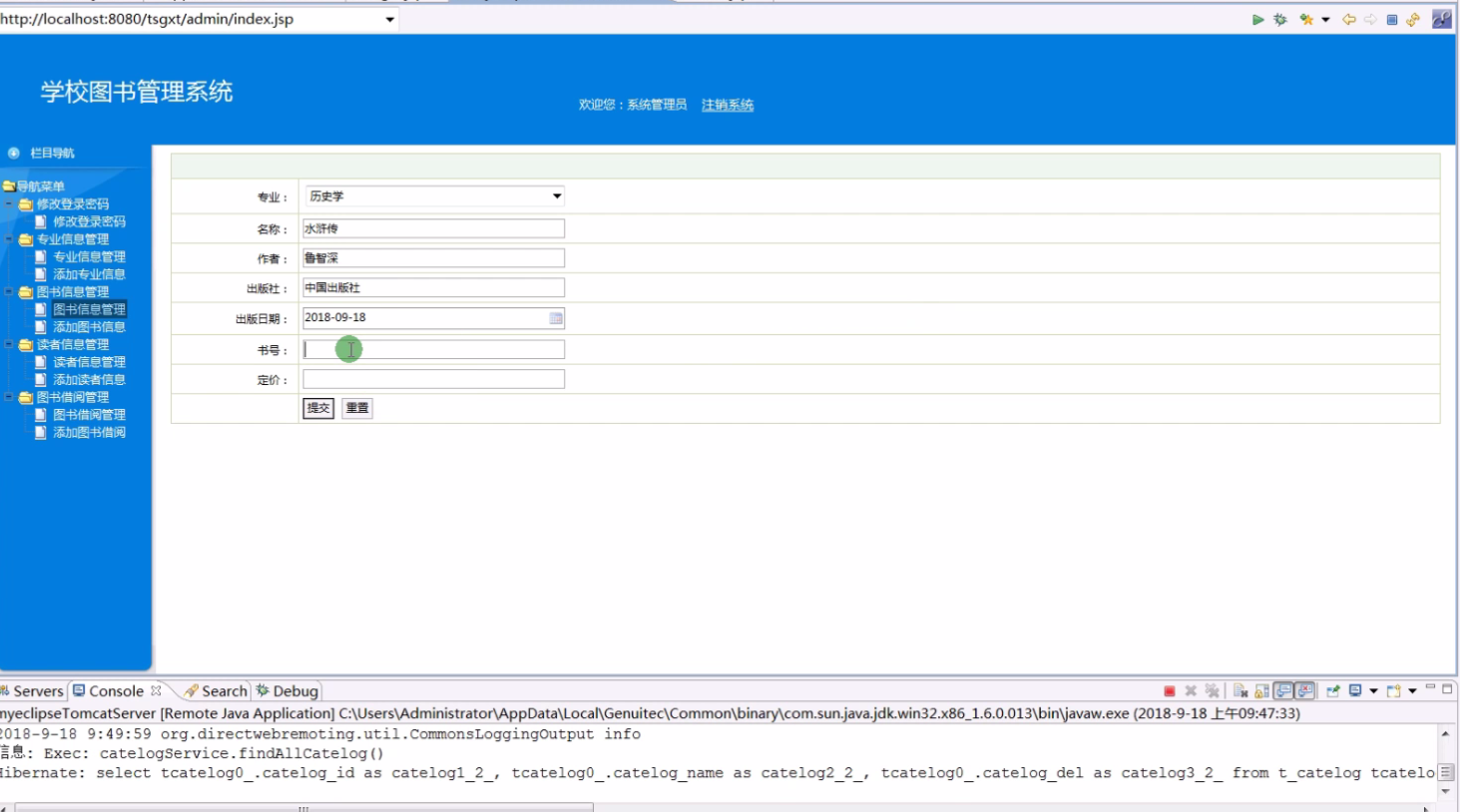
Task: Open the 添加图书借阅 page
Action: coord(89,433)
